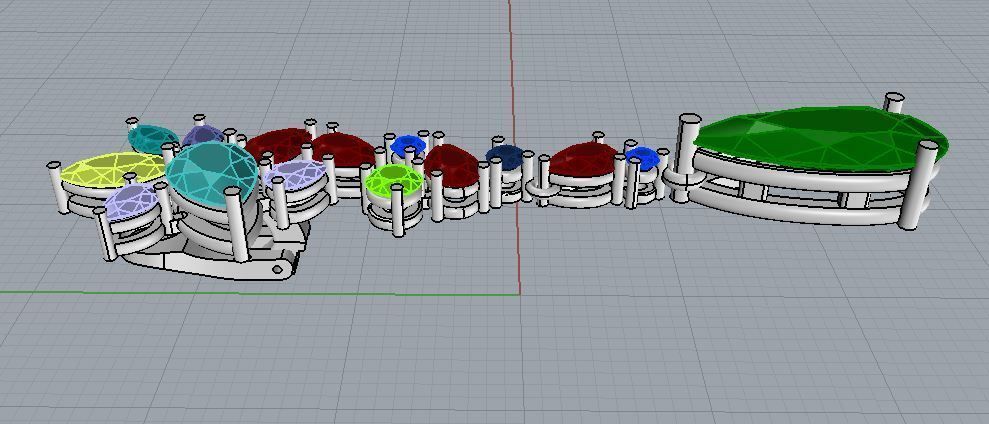Select the largest teal round gemstone

212,175
